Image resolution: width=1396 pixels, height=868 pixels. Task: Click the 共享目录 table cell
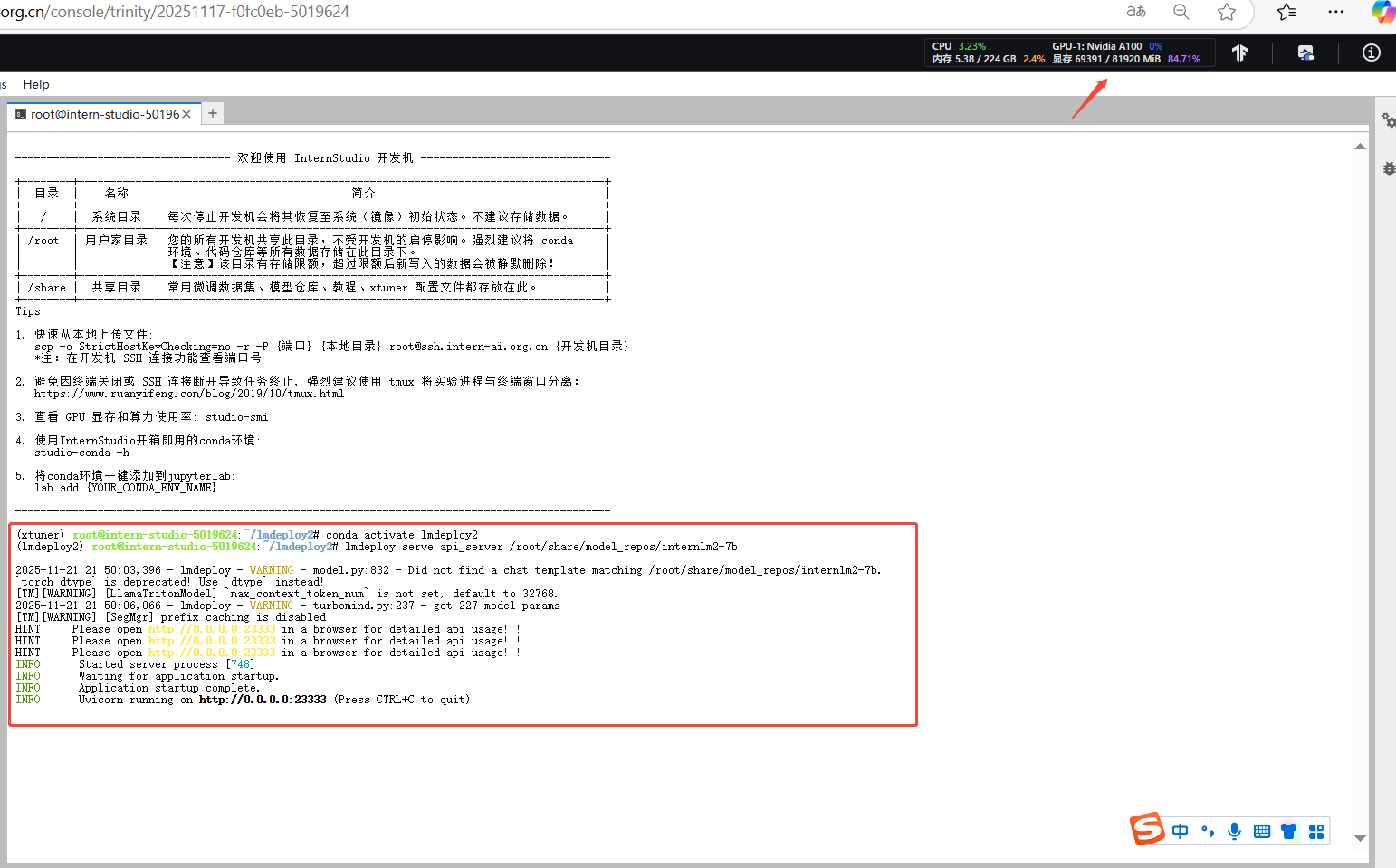tap(117, 287)
